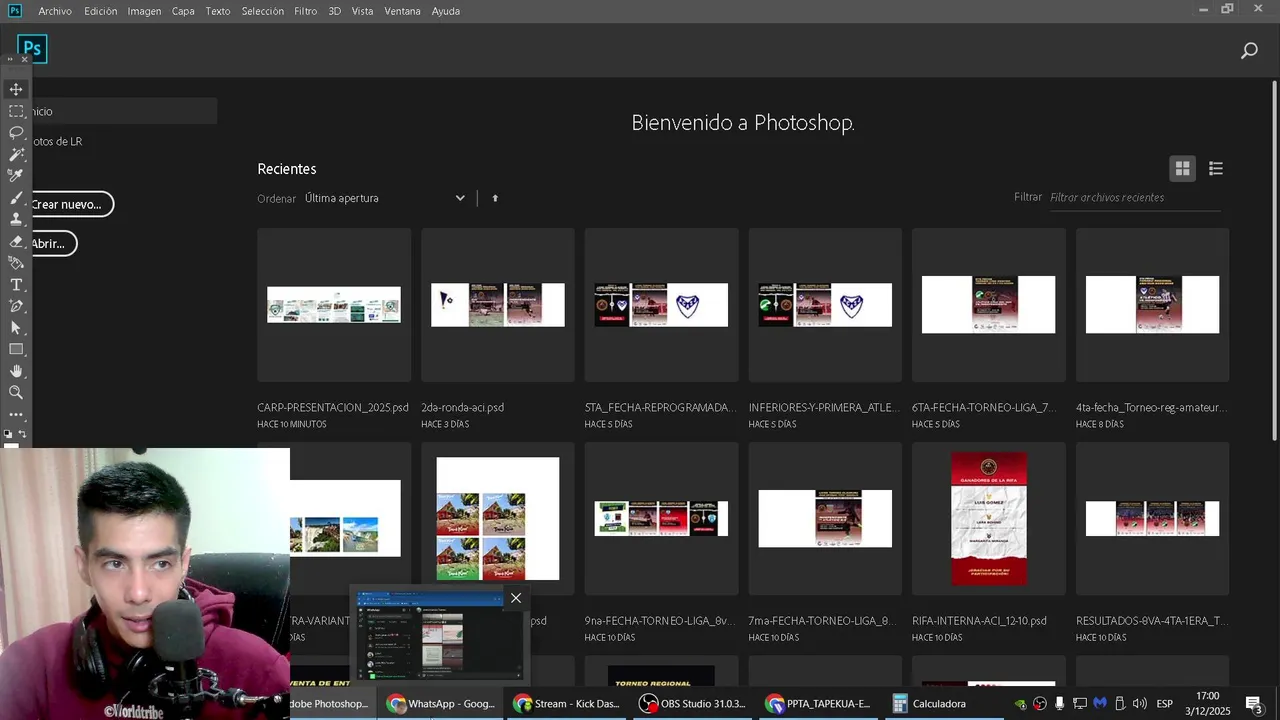Switch to Stream - Kick Dashboard taskbar item

(x=567, y=704)
